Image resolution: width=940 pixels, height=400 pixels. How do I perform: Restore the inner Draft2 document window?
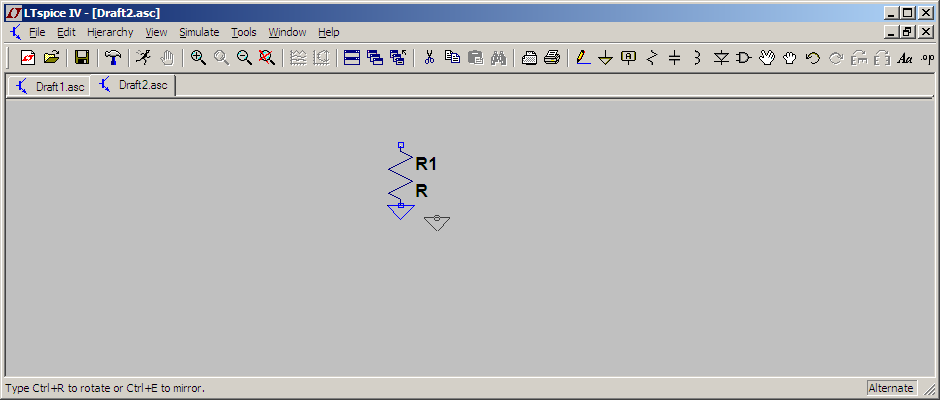coord(908,32)
